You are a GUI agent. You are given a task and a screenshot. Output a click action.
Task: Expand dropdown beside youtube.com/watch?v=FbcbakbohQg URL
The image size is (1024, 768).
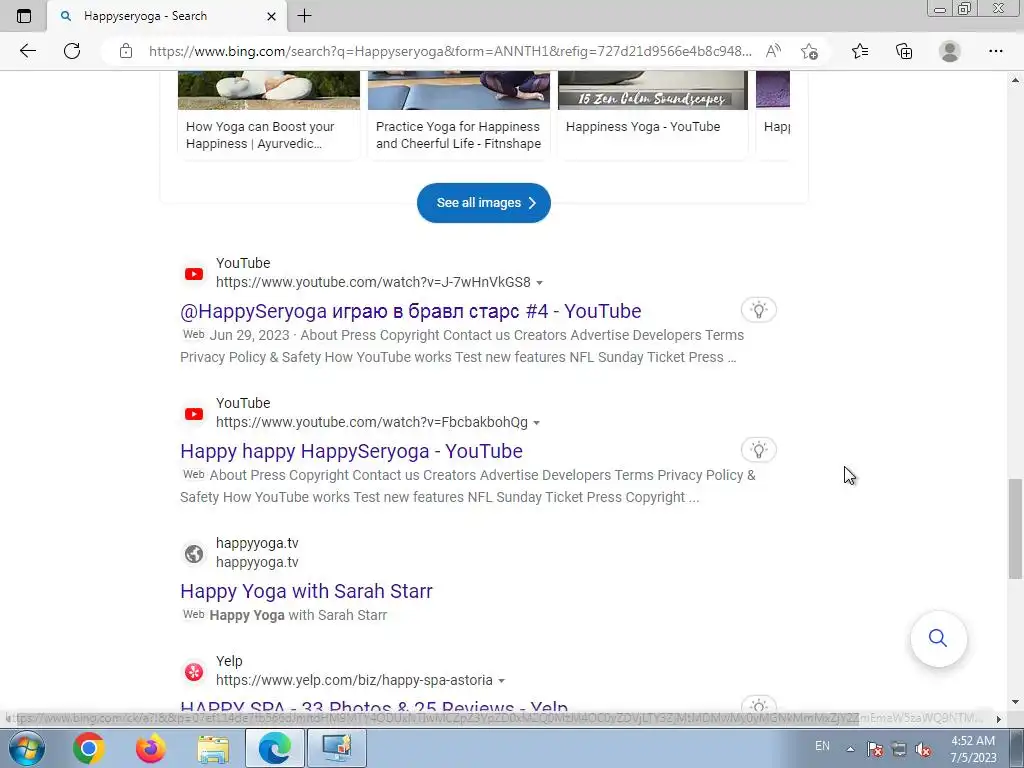coord(536,423)
